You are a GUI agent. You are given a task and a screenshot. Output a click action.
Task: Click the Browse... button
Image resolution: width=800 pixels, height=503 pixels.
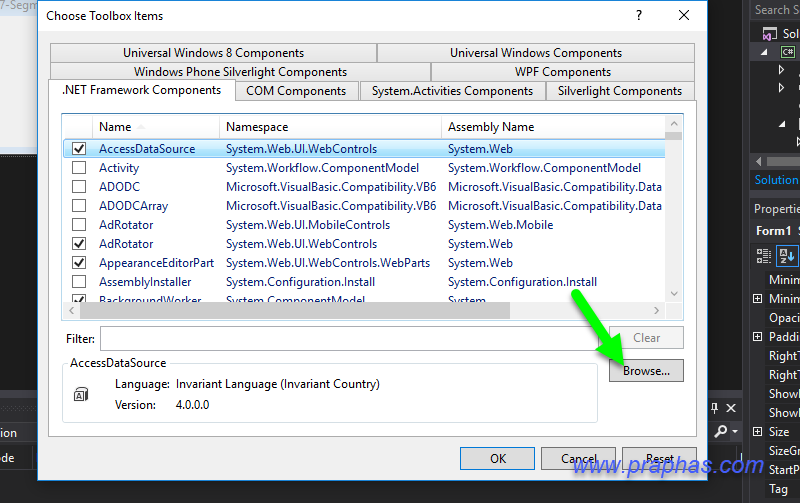tap(646, 371)
